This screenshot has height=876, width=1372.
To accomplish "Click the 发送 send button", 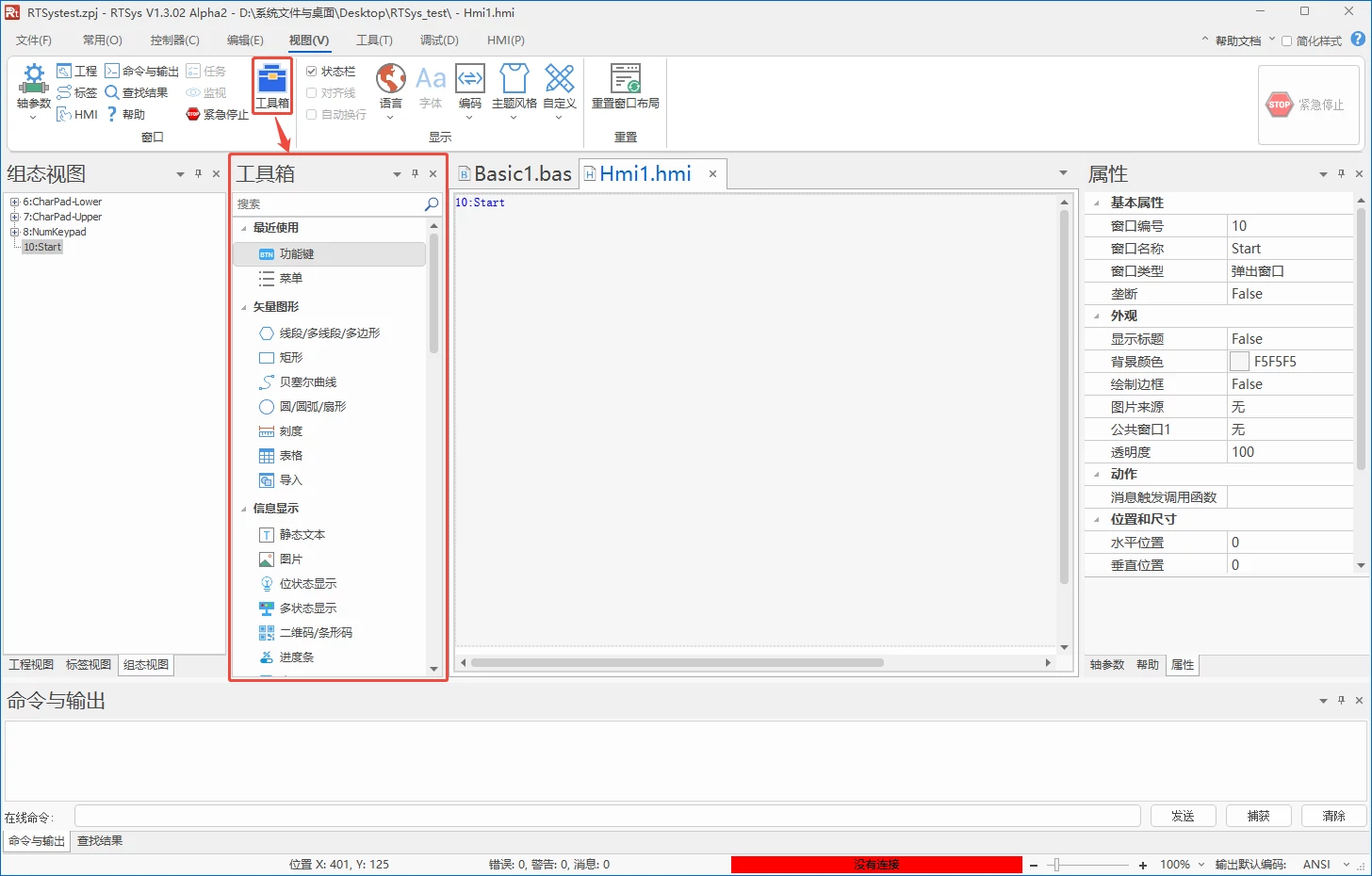I will [1183, 816].
